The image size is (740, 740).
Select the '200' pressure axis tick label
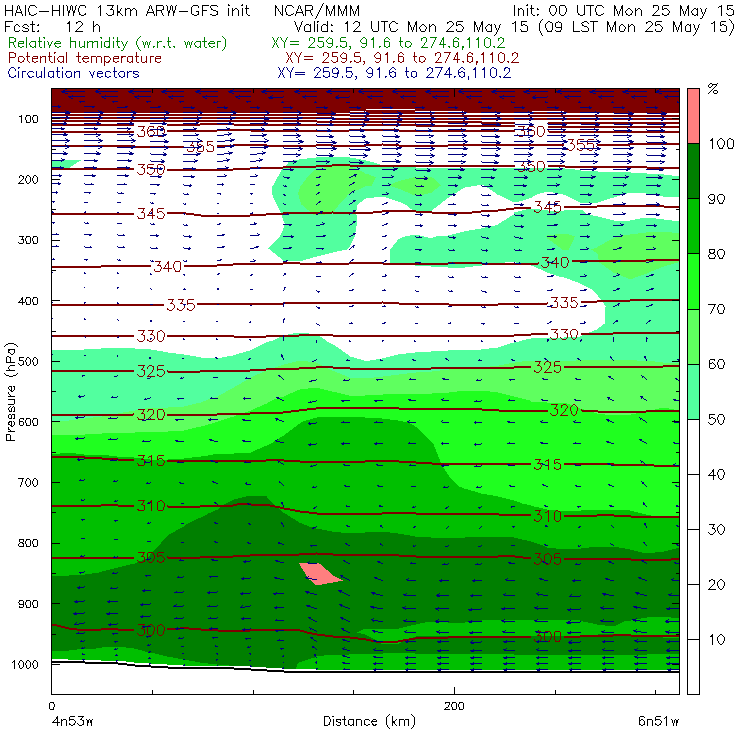click(28, 179)
